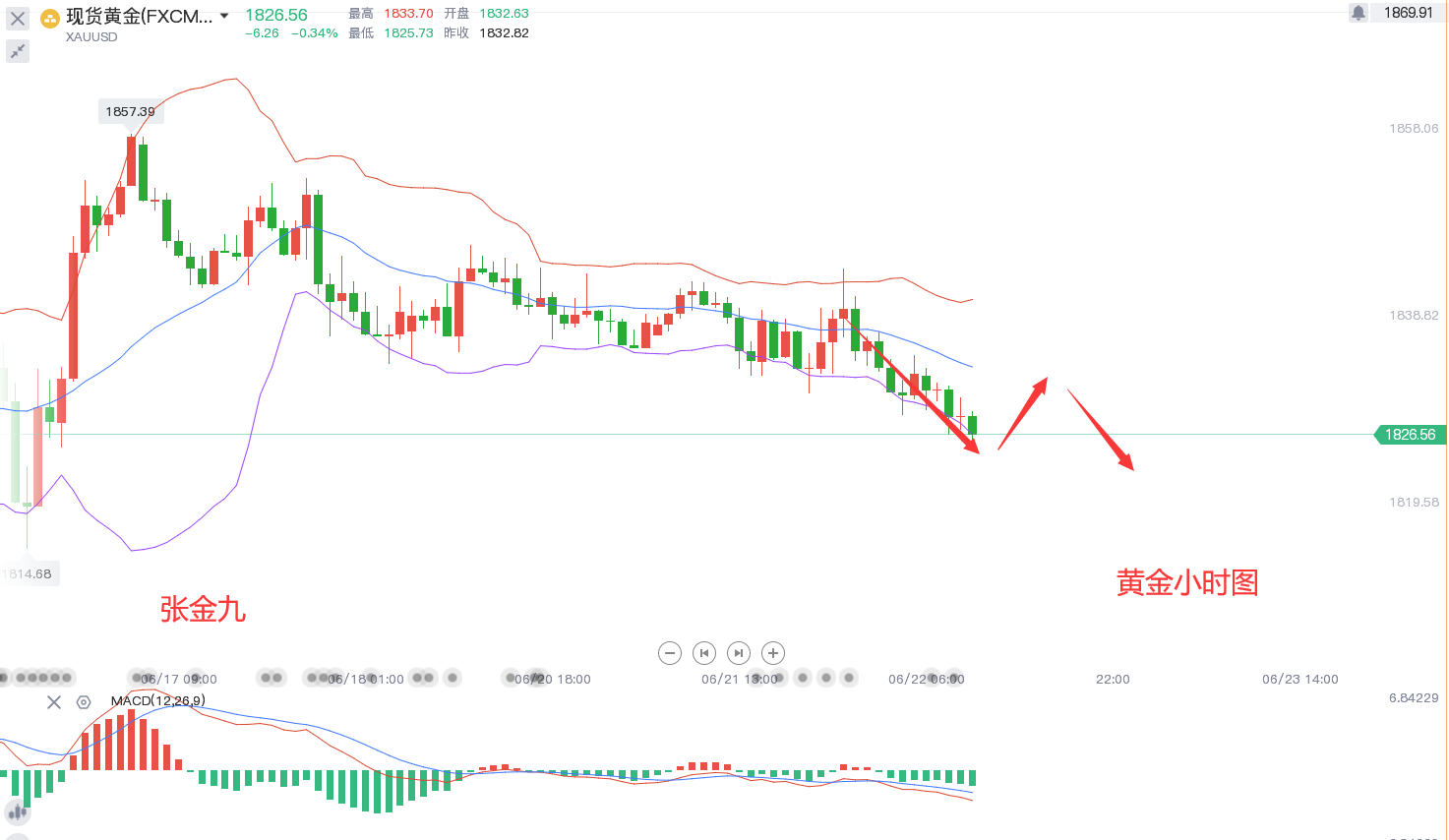Image resolution: width=1449 pixels, height=840 pixels.
Task: Click the 最低 value 1825.73
Action: pos(408,33)
